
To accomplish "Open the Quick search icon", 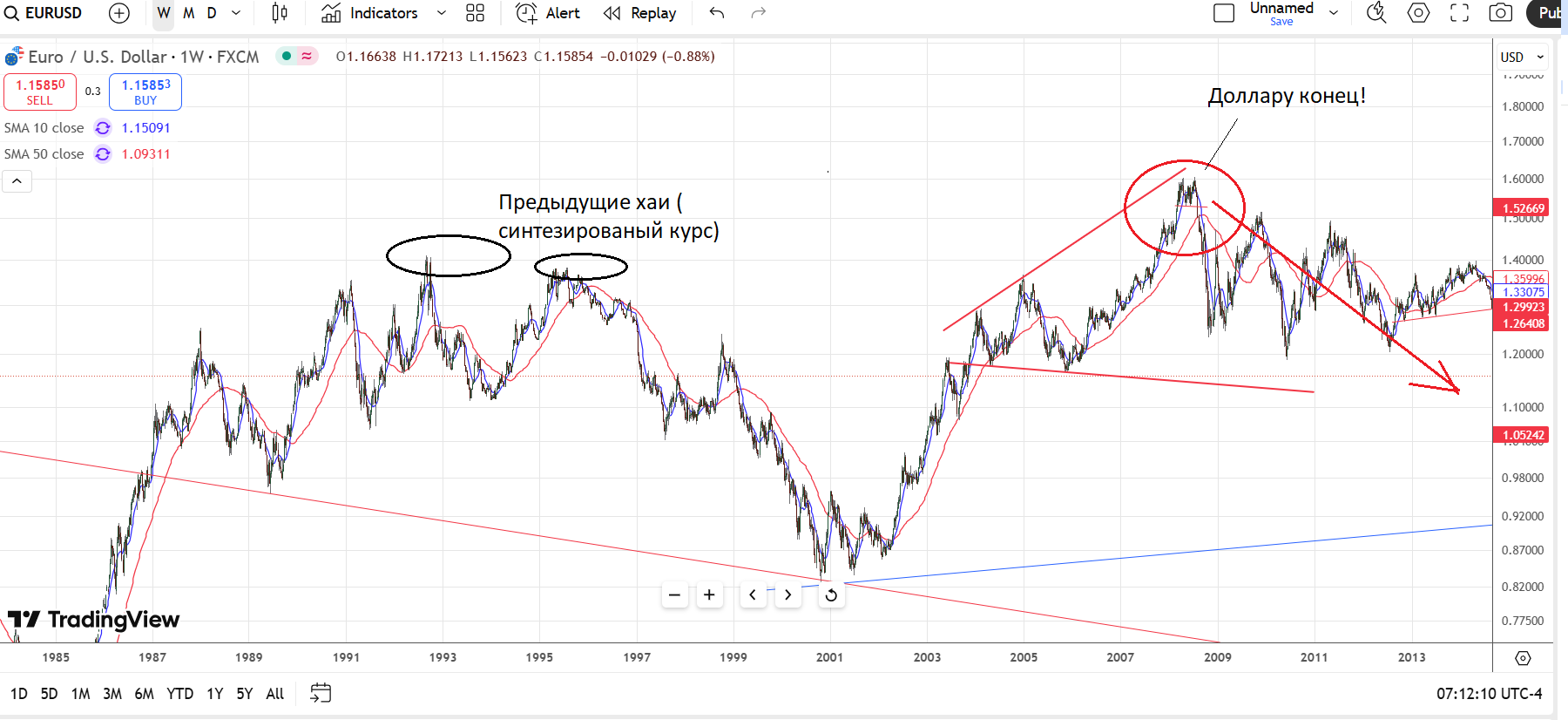I will [x=1376, y=13].
